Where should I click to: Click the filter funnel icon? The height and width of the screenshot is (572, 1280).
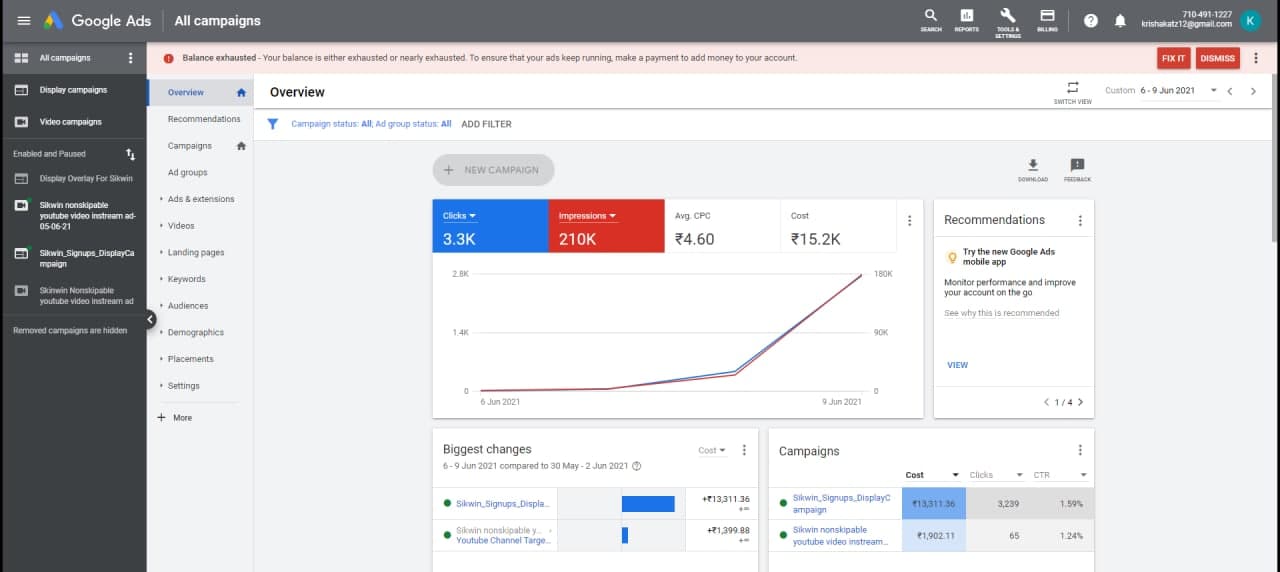(272, 124)
